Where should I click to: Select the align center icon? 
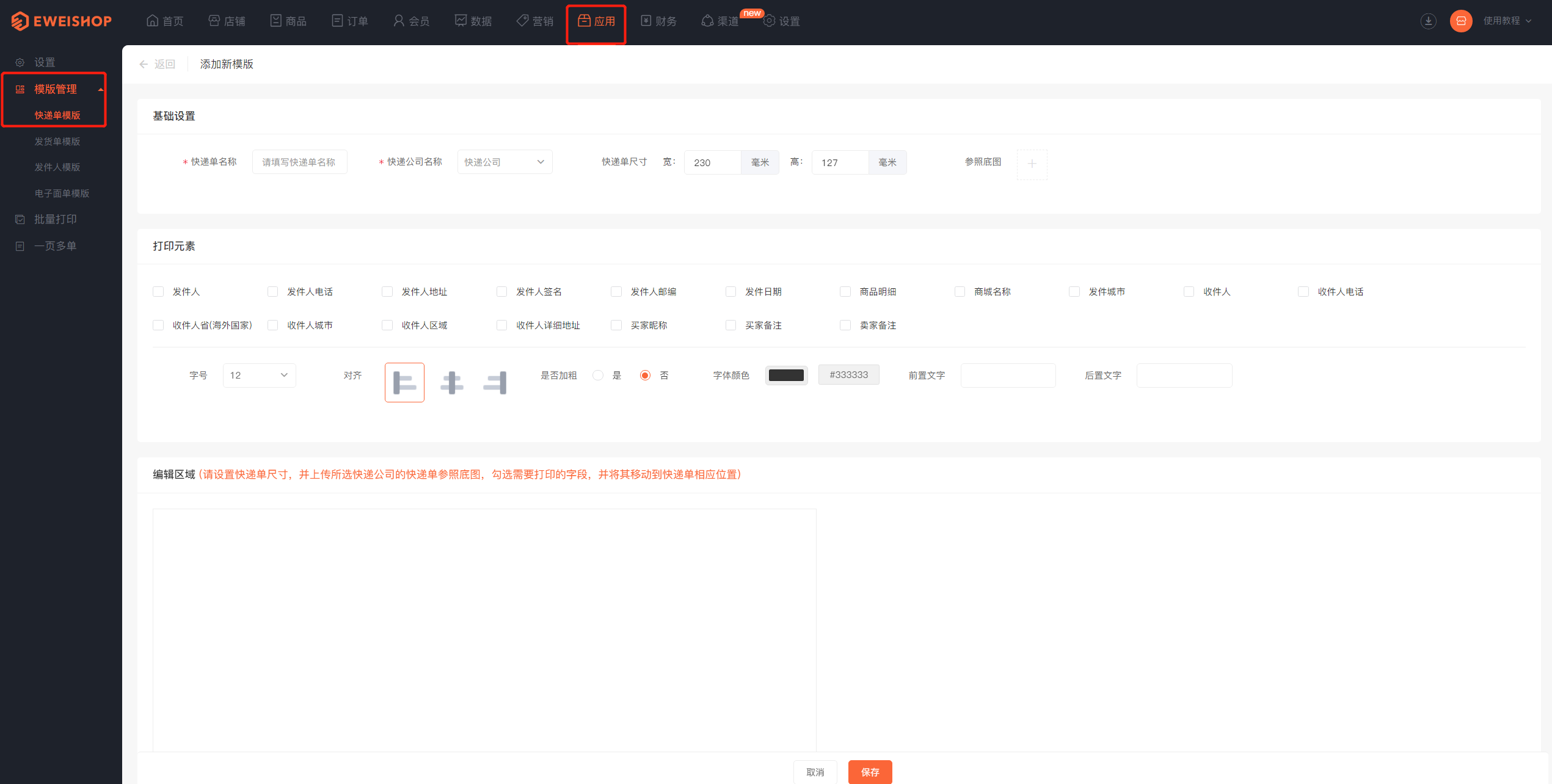452,382
